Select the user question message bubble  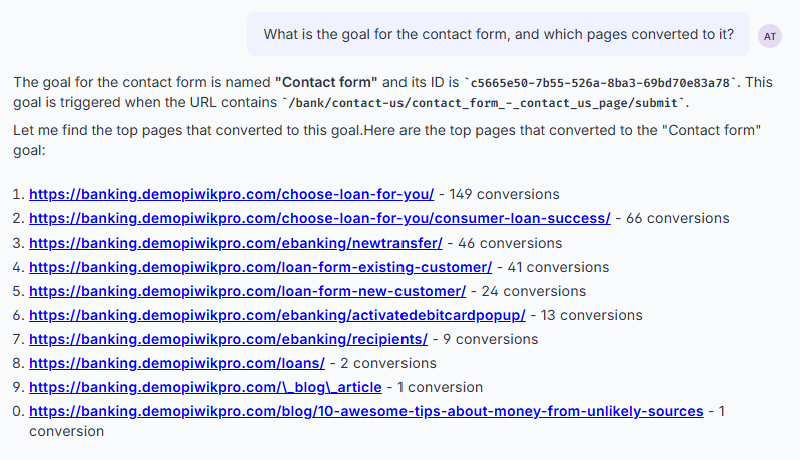tap(498, 34)
